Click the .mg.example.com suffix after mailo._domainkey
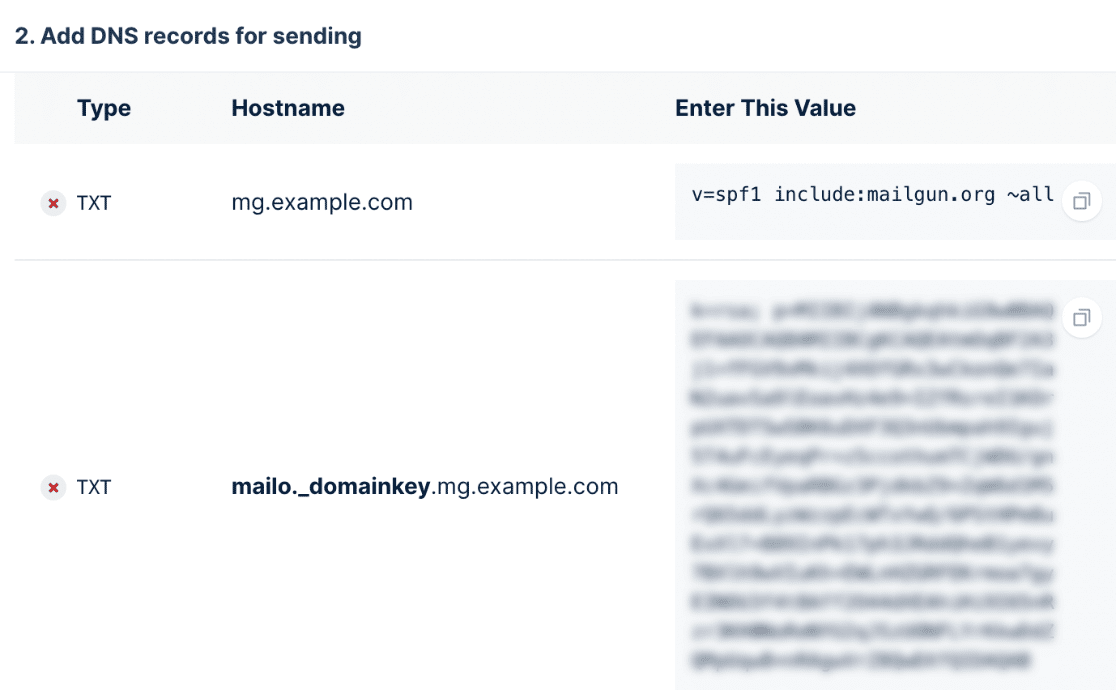The width and height of the screenshot is (1116, 690). tap(525, 487)
